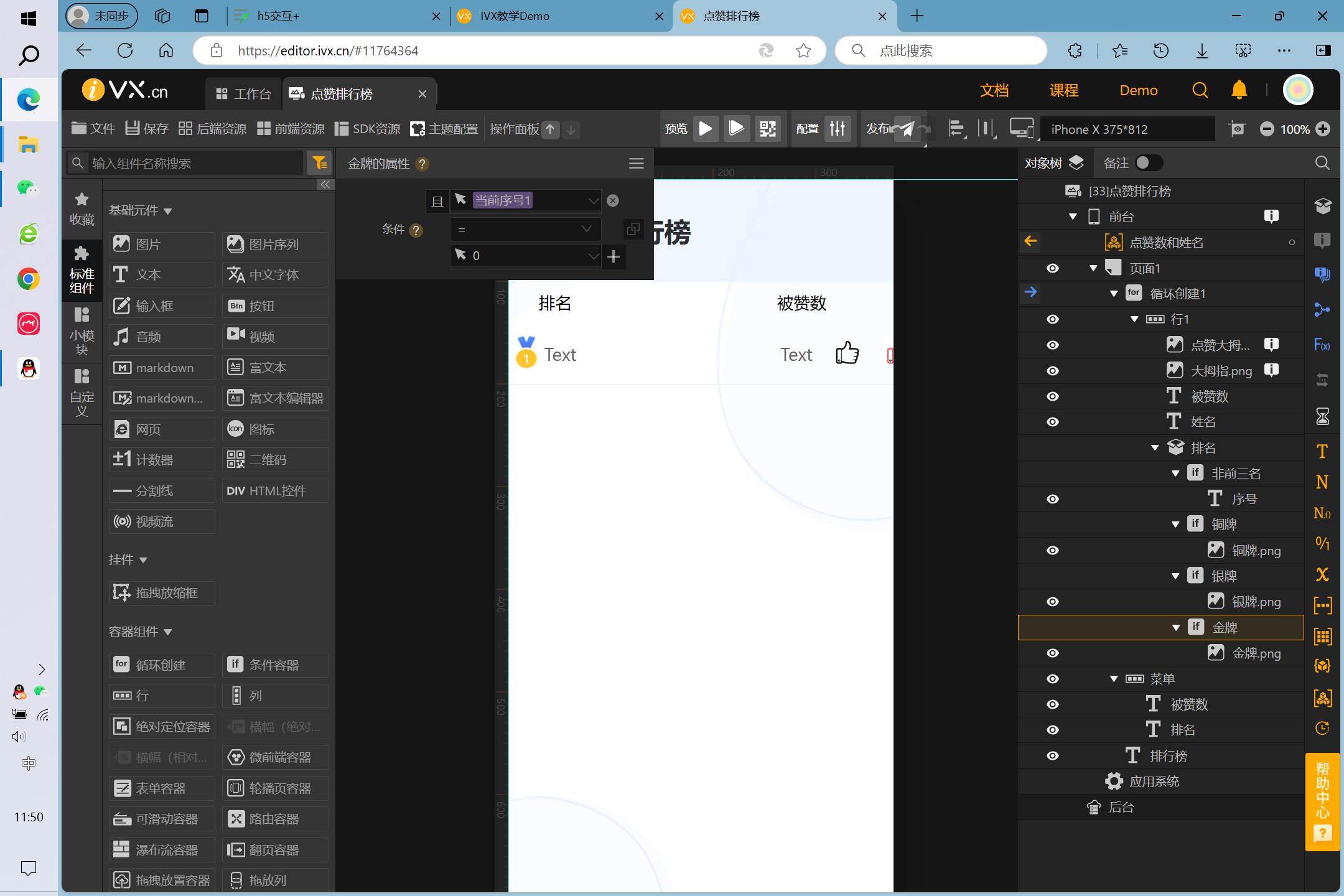
Task: Hide the 序号 text element
Action: (x=1052, y=499)
